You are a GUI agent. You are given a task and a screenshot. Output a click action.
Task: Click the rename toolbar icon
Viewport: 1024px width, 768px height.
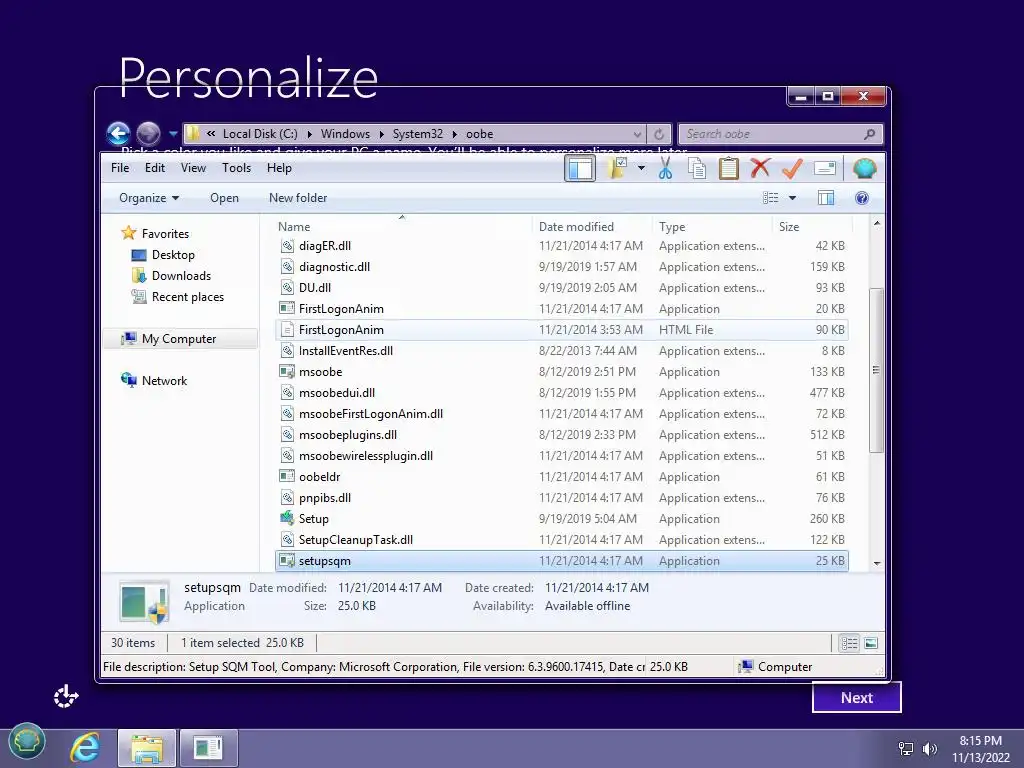pyautogui.click(x=825, y=168)
